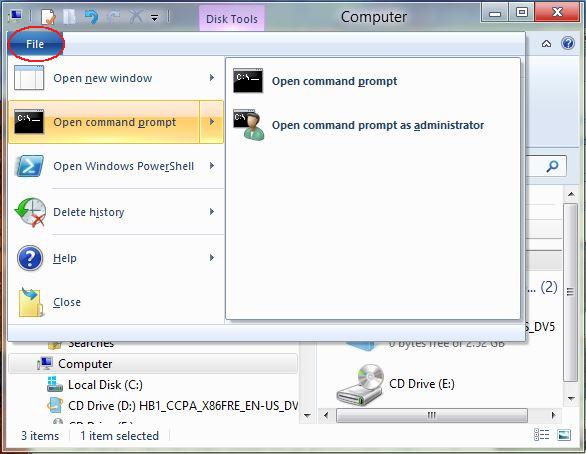
Task: Click horizontal scrollbar left arrow
Action: [x=326, y=415]
